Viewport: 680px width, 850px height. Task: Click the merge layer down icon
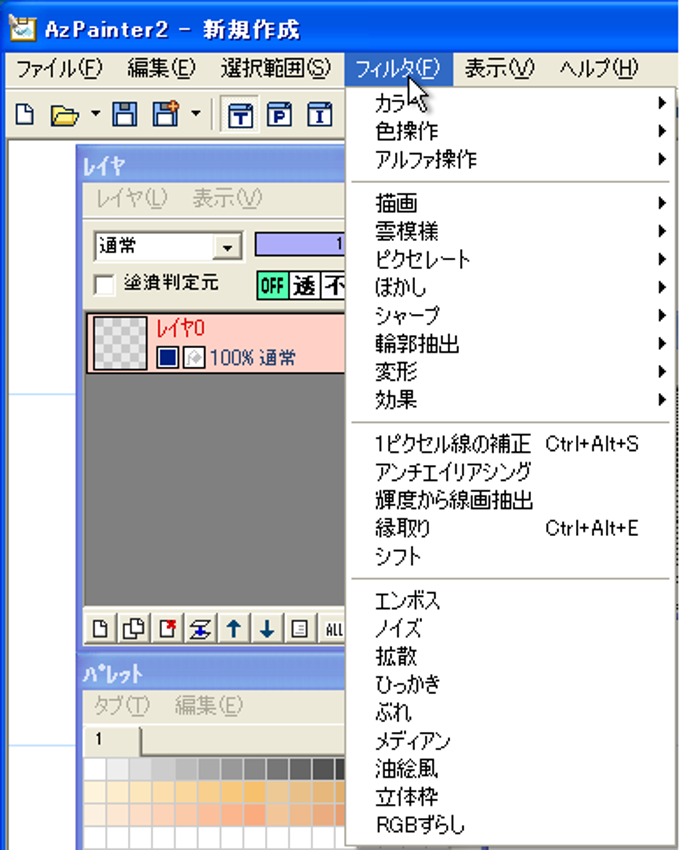click(200, 629)
